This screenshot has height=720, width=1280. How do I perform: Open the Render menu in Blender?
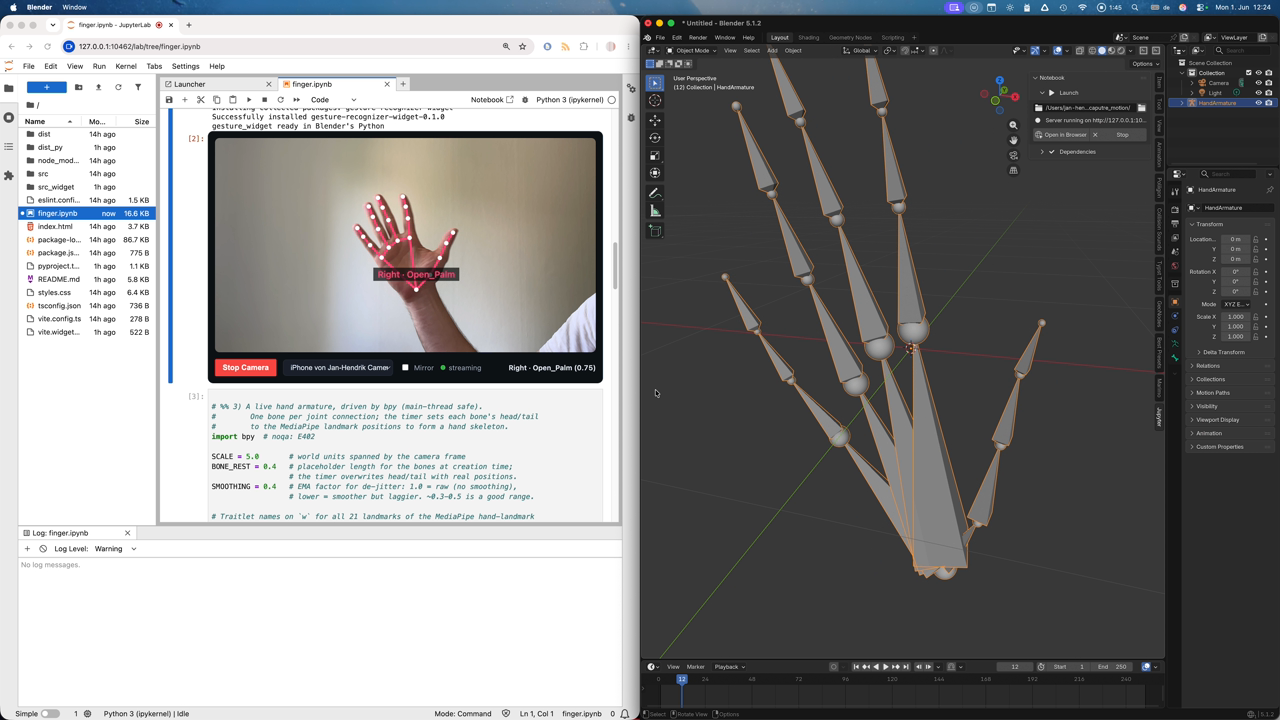(x=698, y=38)
